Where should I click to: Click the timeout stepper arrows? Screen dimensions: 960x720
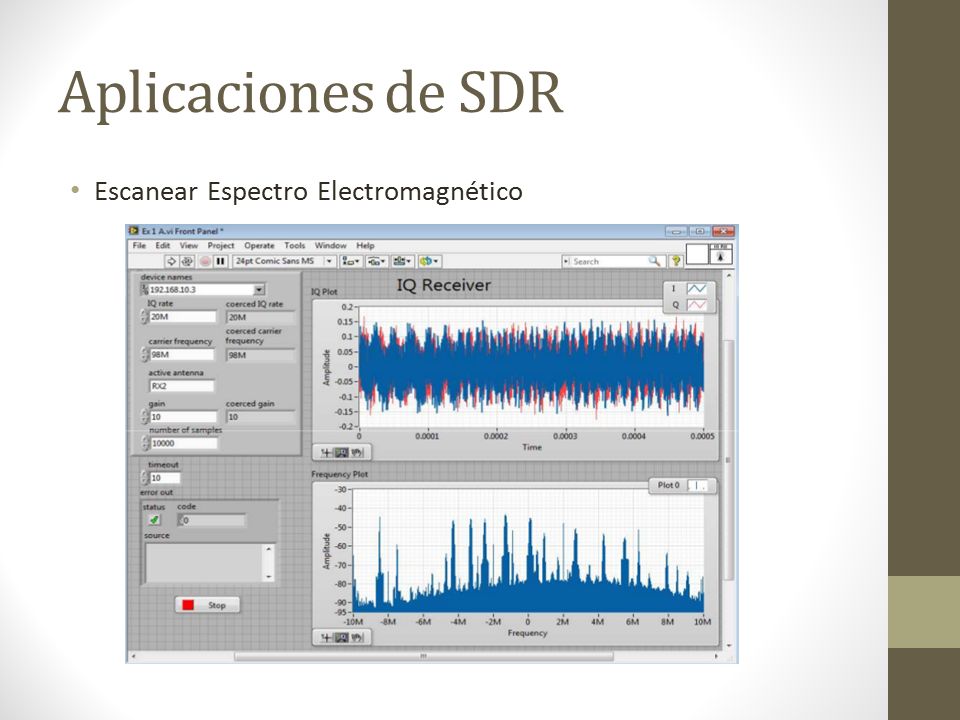pos(144,478)
